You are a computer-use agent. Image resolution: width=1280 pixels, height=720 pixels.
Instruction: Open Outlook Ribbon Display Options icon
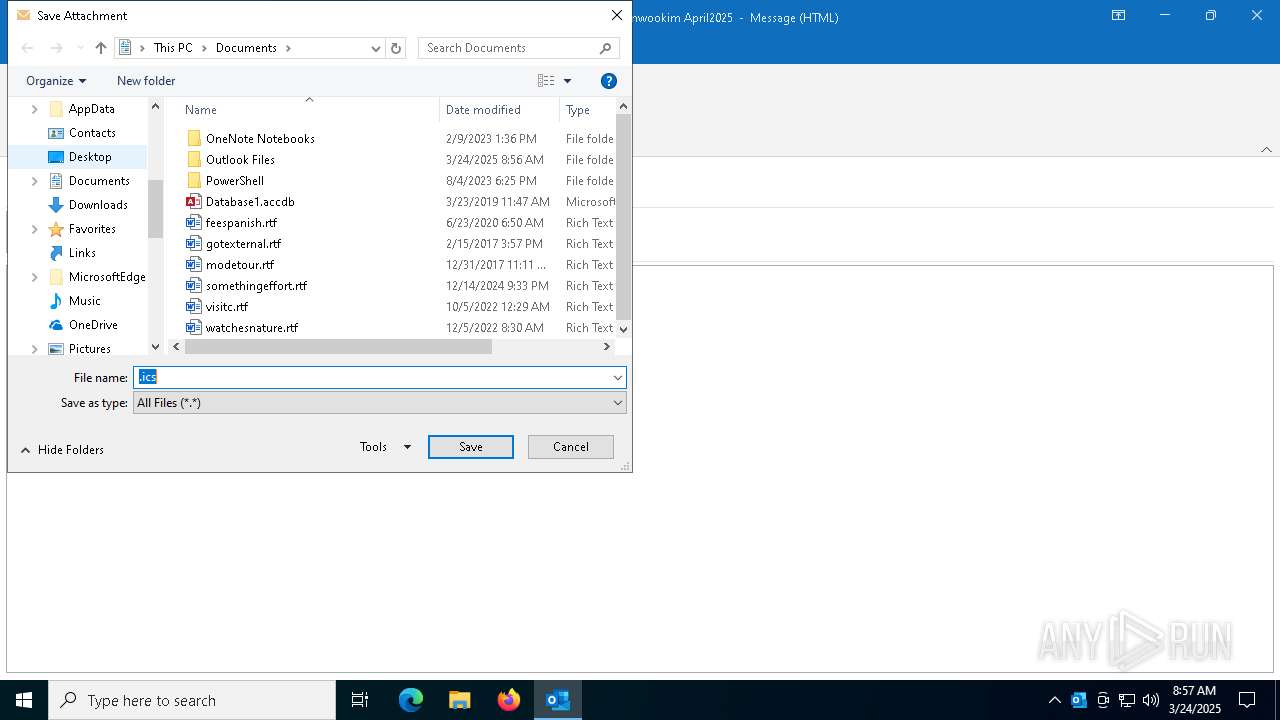click(1118, 16)
